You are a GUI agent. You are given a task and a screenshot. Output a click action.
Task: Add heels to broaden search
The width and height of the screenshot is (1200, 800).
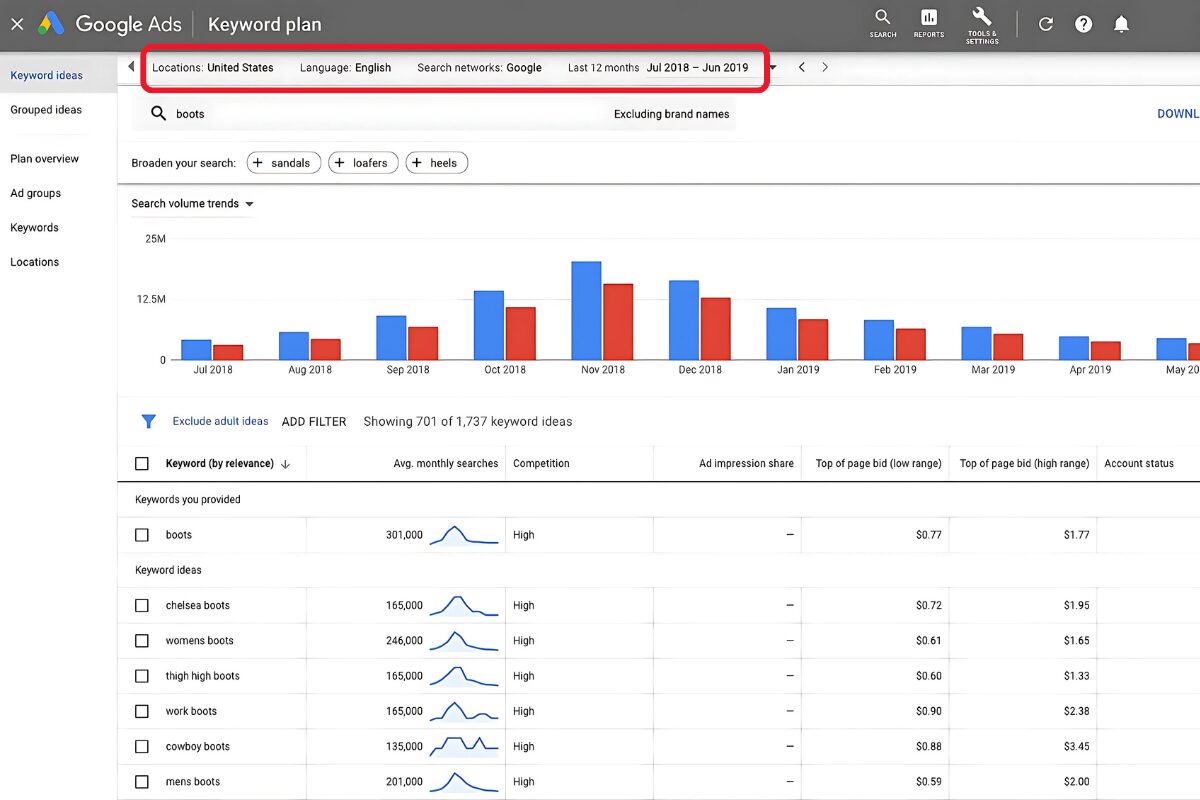pyautogui.click(x=437, y=163)
